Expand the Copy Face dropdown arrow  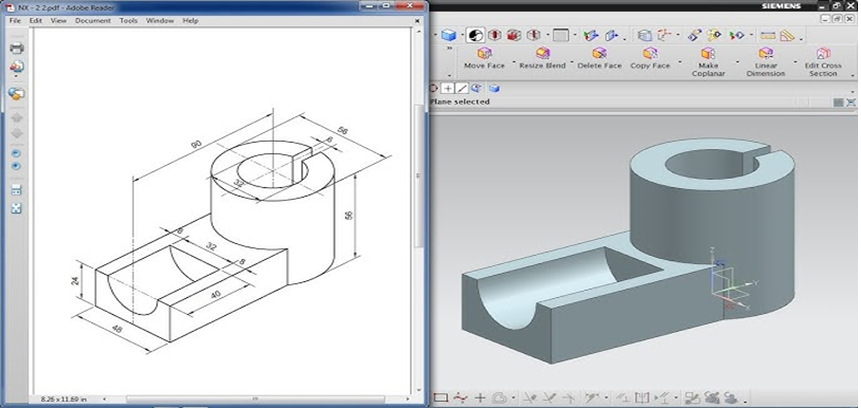click(x=679, y=60)
